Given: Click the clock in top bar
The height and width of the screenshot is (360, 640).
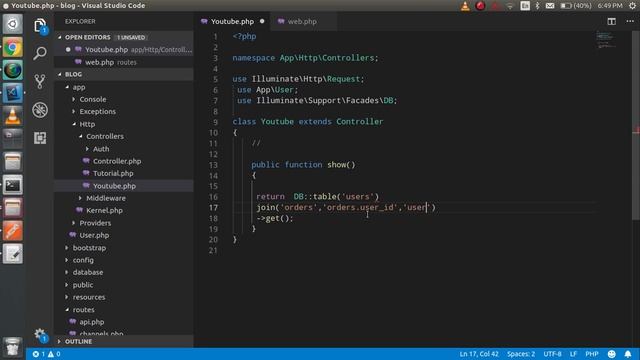Looking at the screenshot, I should point(610,6).
